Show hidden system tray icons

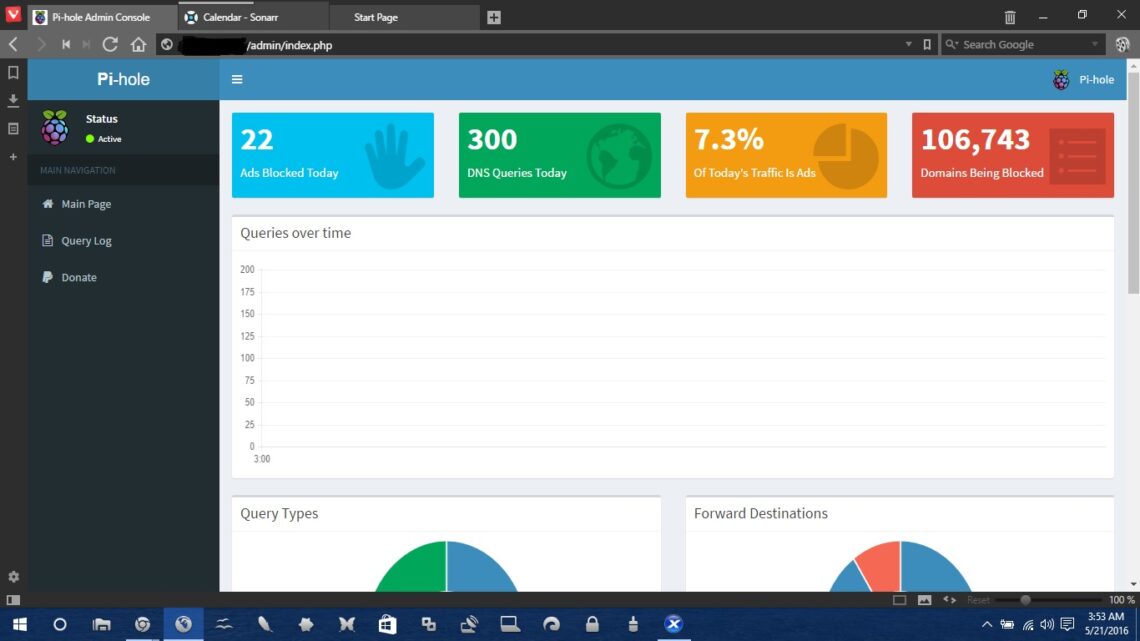(987, 624)
